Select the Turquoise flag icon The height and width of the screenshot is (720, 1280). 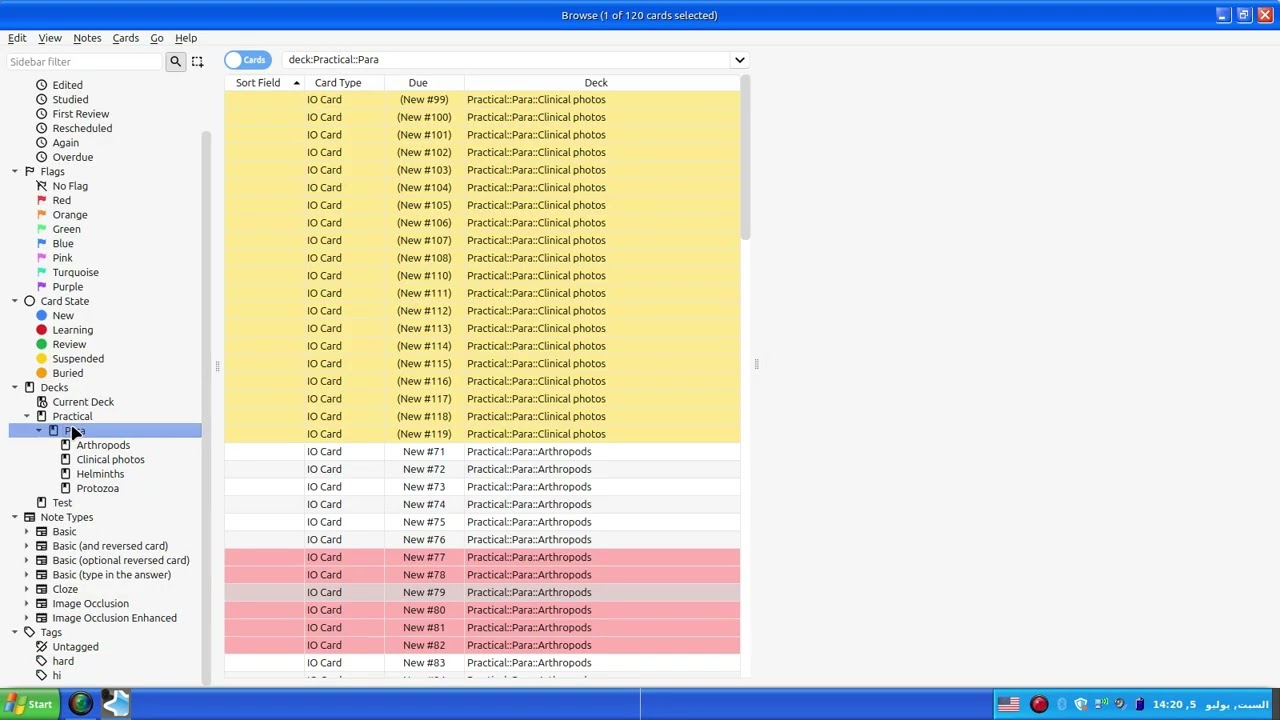pyautogui.click(x=41, y=273)
